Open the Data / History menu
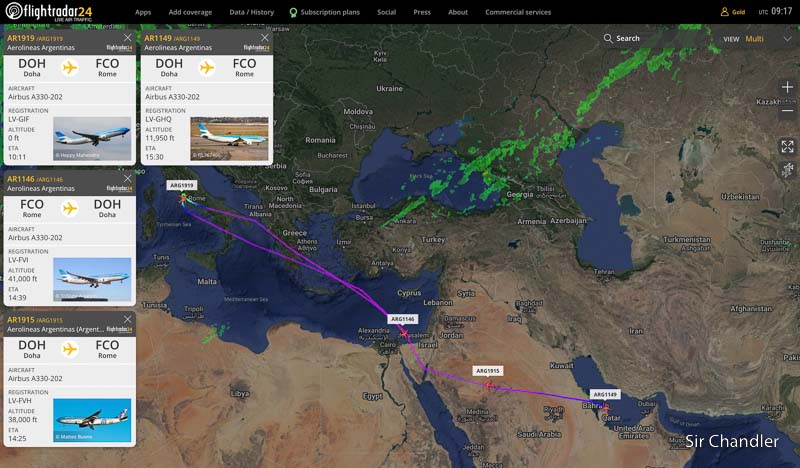The height and width of the screenshot is (468, 800). (252, 12)
